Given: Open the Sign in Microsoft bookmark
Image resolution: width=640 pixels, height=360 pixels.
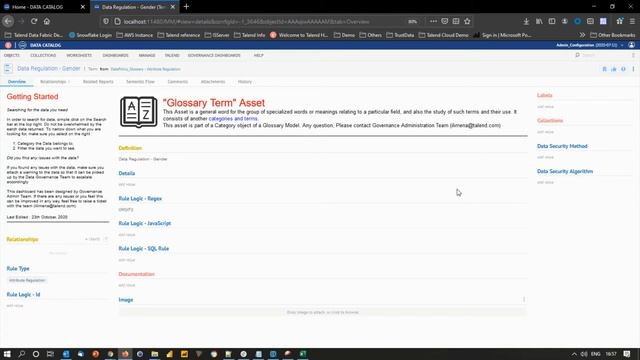Looking at the screenshot, I should (x=502, y=35).
